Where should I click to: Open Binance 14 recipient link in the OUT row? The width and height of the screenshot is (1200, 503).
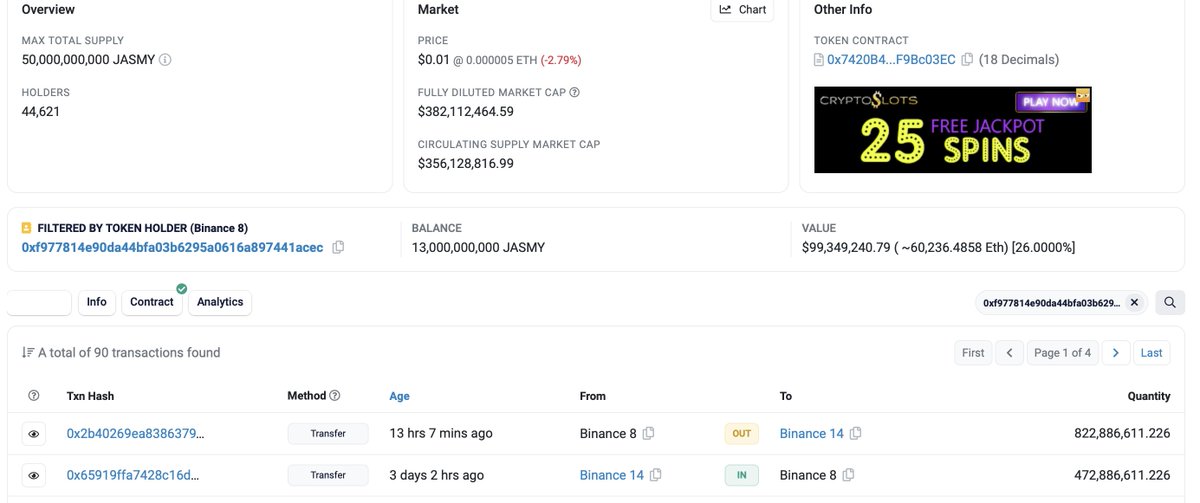(x=811, y=434)
